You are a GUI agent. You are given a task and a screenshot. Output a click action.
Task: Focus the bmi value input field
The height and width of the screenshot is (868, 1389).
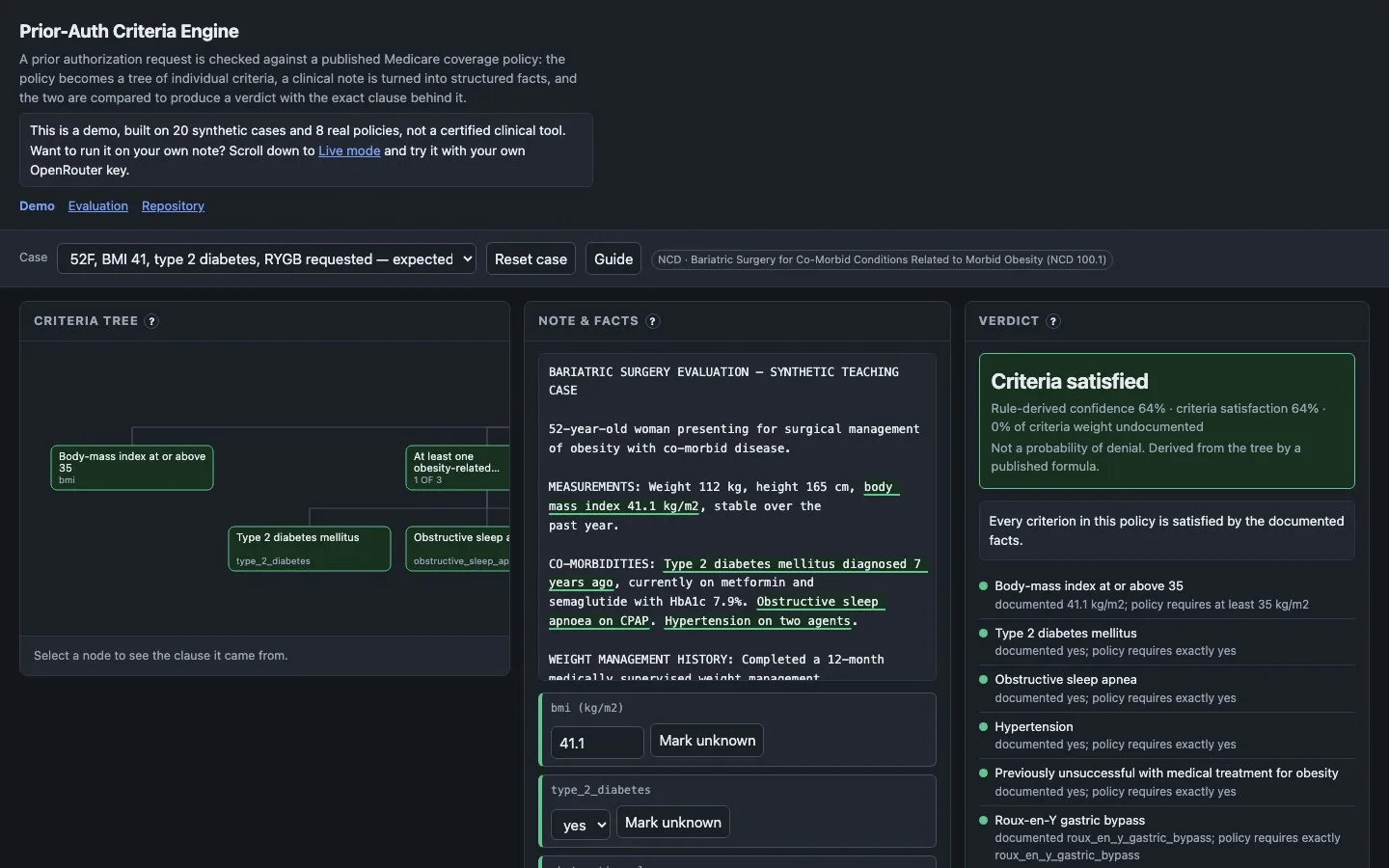point(597,743)
